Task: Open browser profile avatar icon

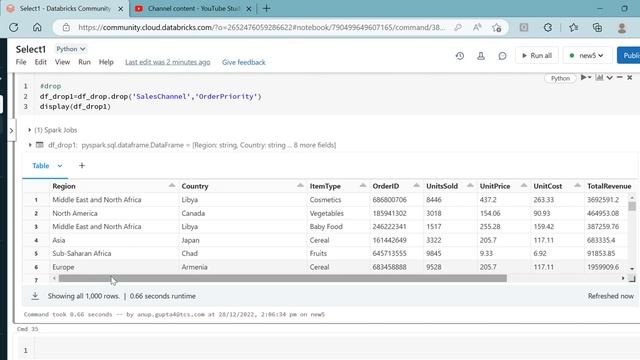Action: tap(622, 27)
